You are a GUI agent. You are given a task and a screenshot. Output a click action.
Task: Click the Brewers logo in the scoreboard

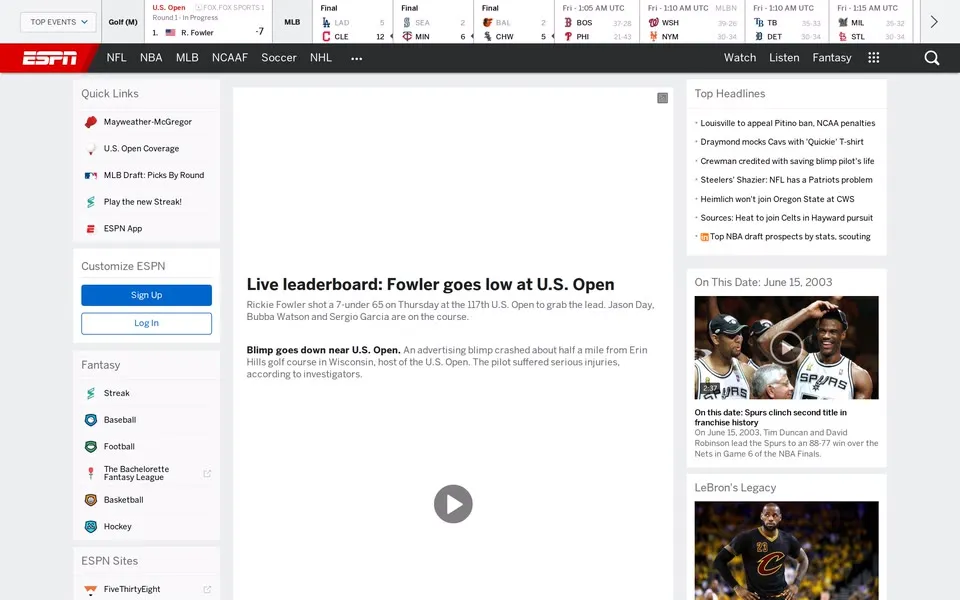[843, 23]
